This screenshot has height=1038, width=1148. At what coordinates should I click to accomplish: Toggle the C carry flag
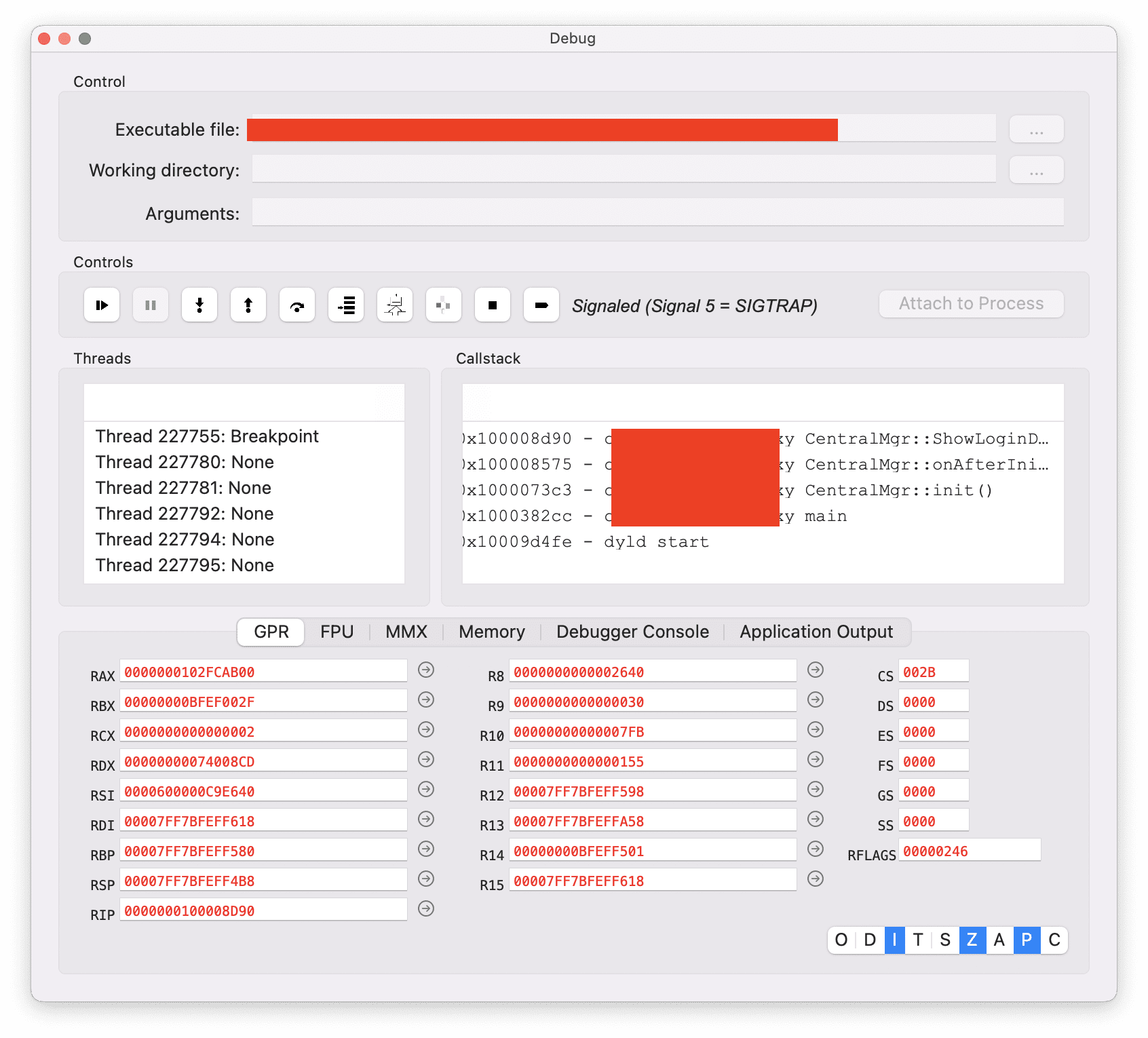coord(1054,940)
